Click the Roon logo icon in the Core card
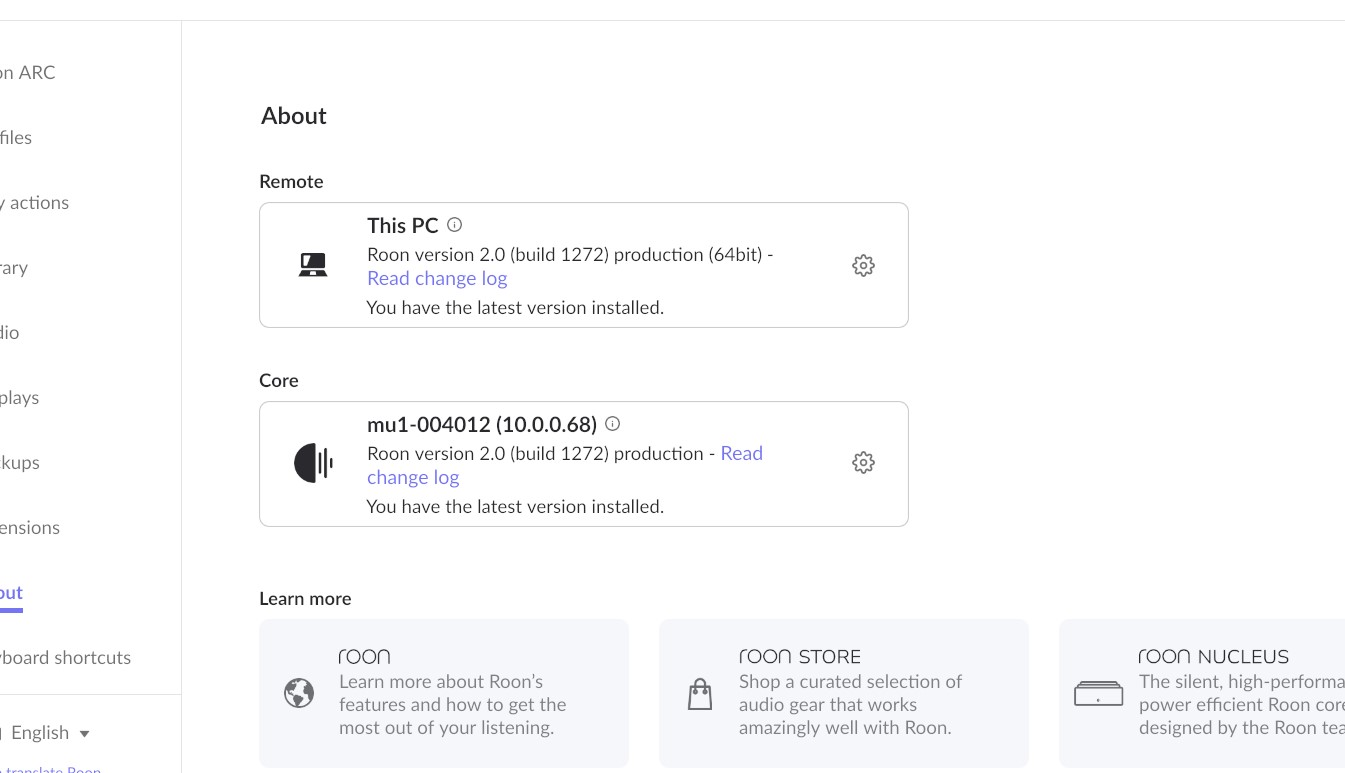Screen dimensions: 1345x773 313,463
